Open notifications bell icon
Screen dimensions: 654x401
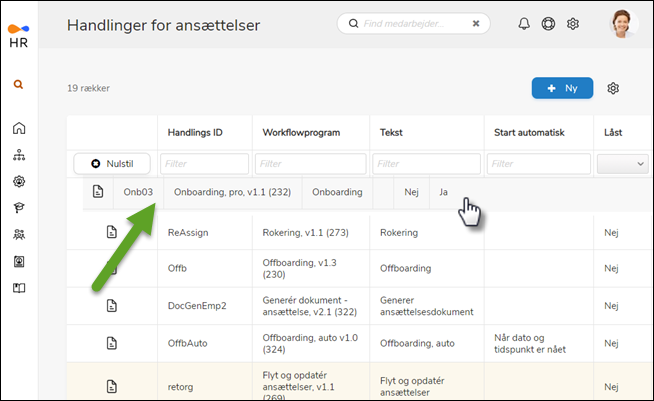[524, 24]
